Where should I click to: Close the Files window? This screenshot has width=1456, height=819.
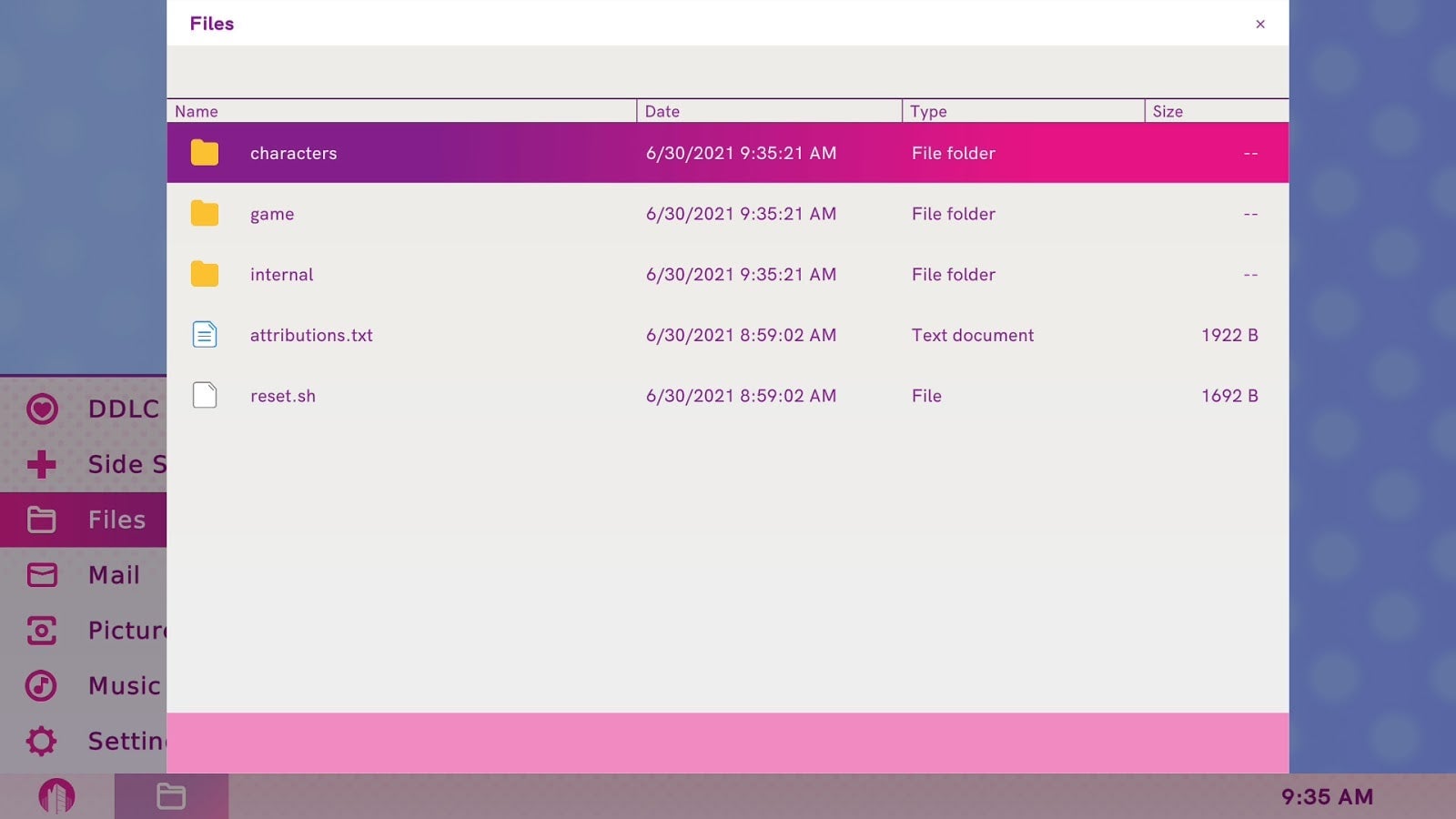point(1259,25)
